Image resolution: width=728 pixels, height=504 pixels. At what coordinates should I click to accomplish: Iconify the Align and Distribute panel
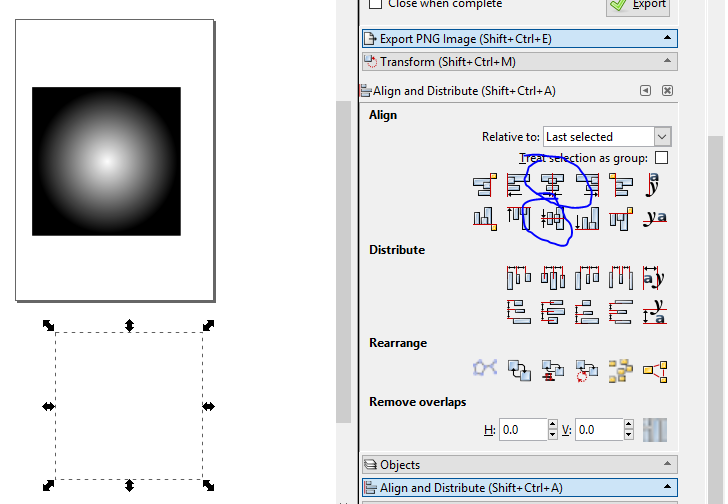645,90
